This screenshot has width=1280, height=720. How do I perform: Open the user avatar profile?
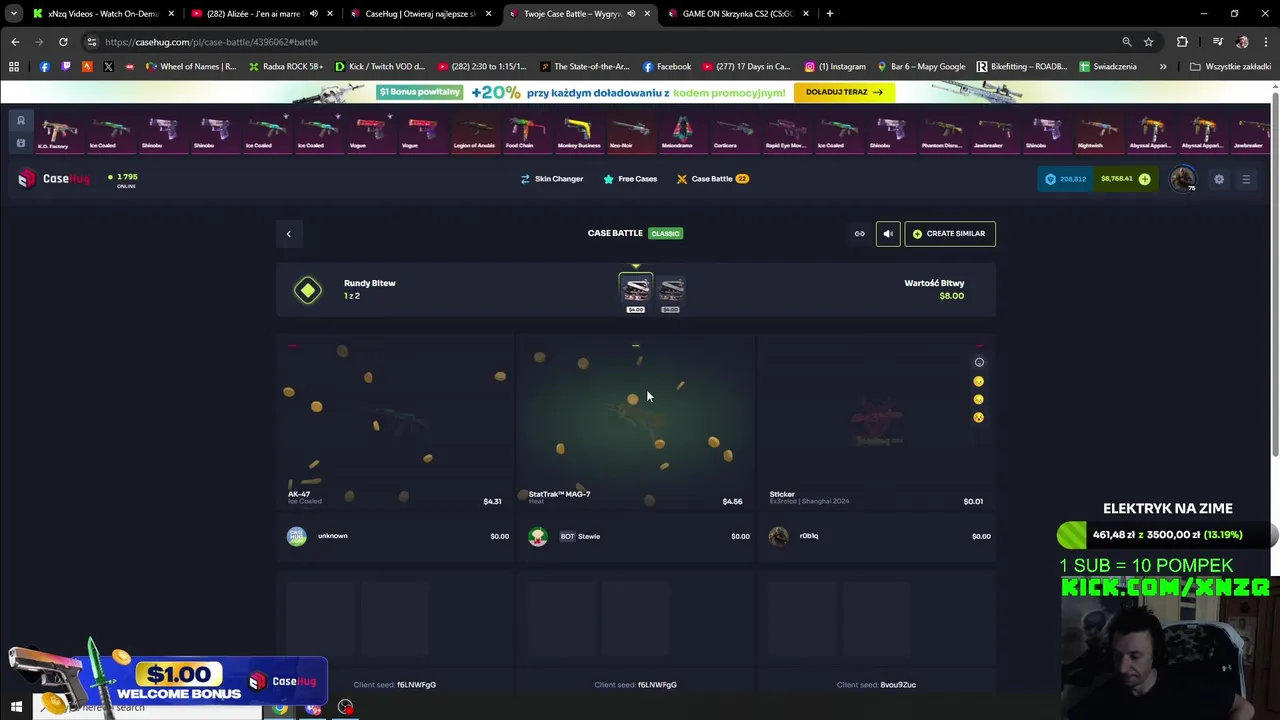coord(1183,179)
